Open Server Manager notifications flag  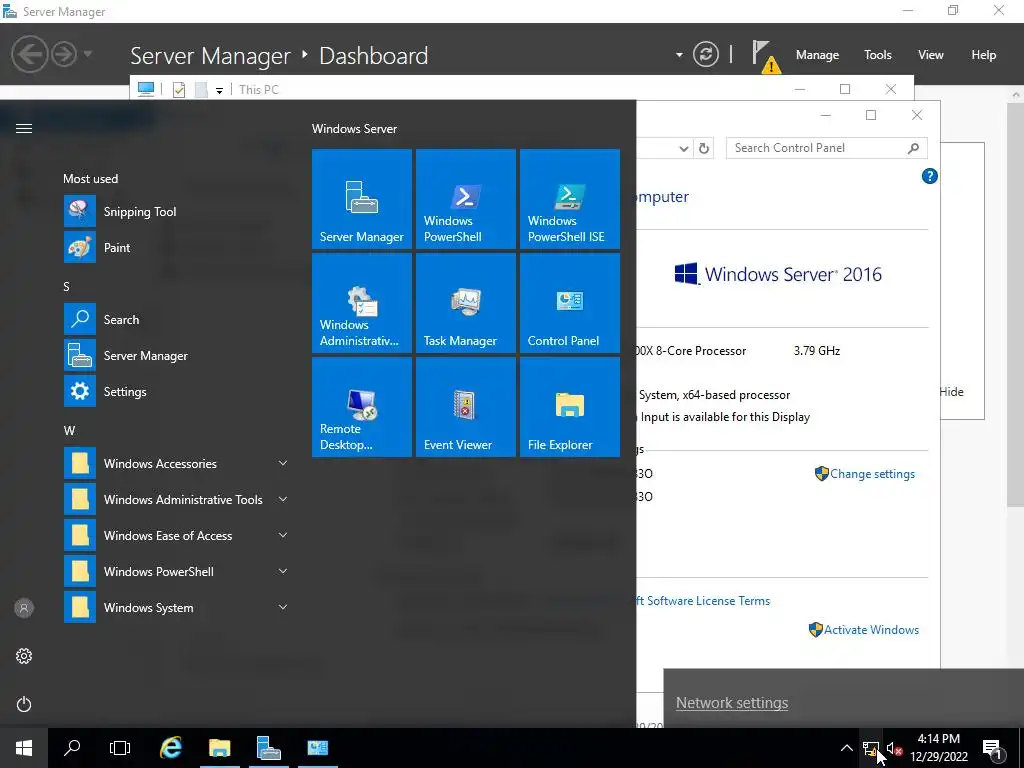tap(765, 56)
